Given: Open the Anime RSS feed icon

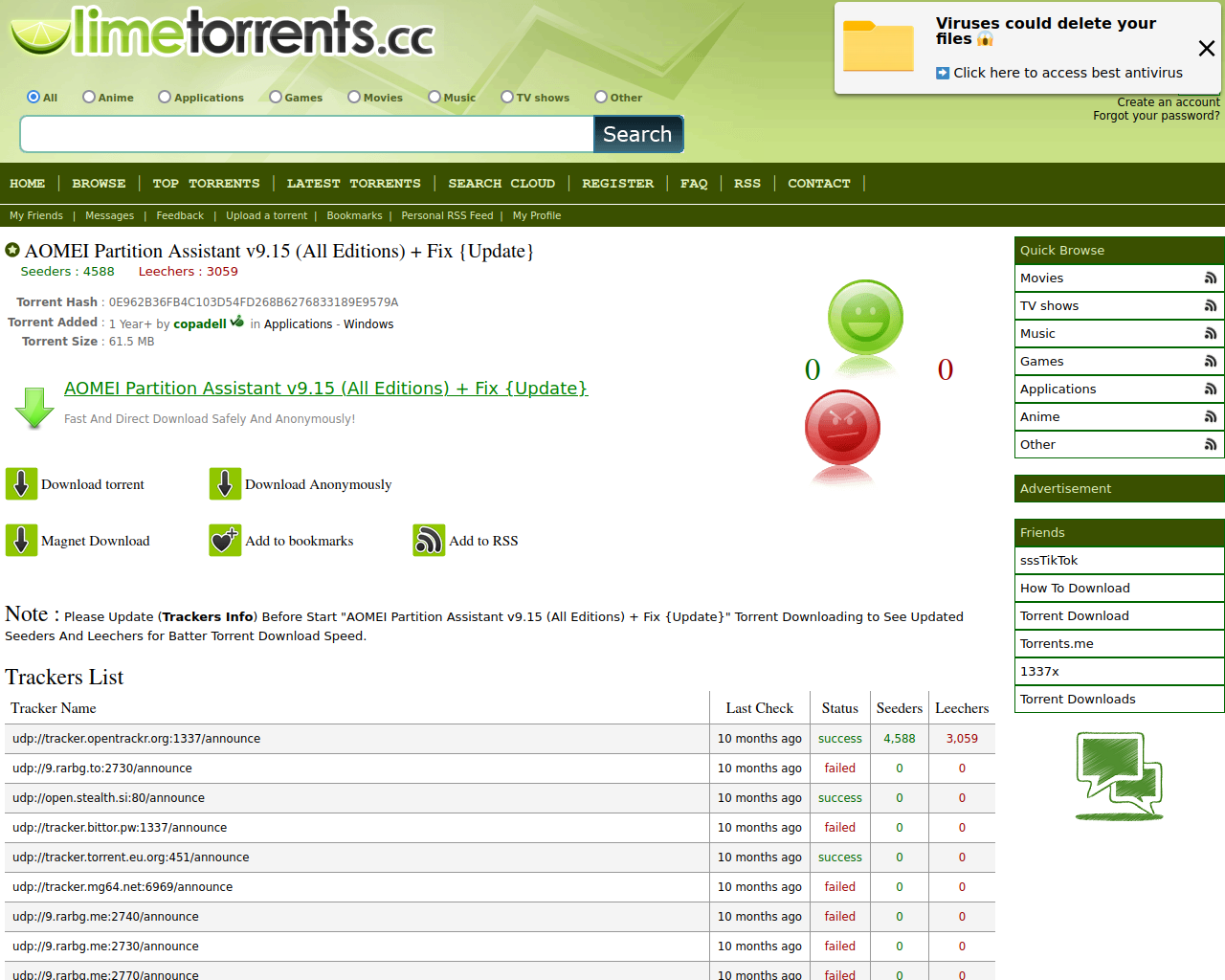Looking at the screenshot, I should (x=1211, y=417).
